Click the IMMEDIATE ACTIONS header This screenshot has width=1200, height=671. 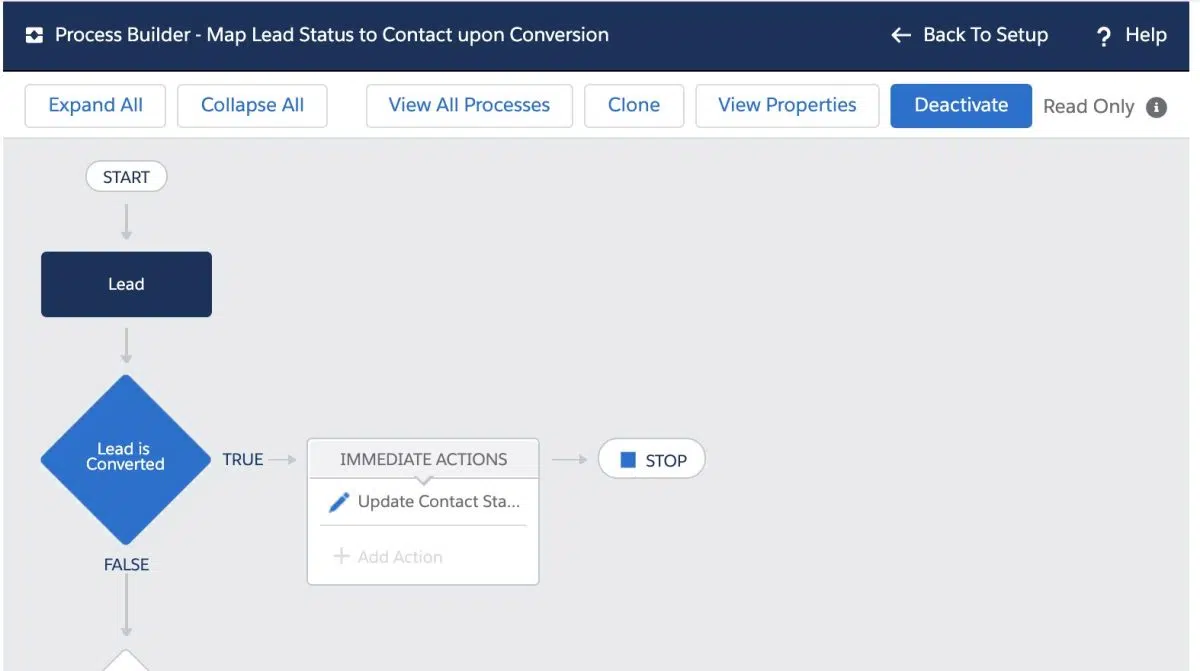click(423, 459)
